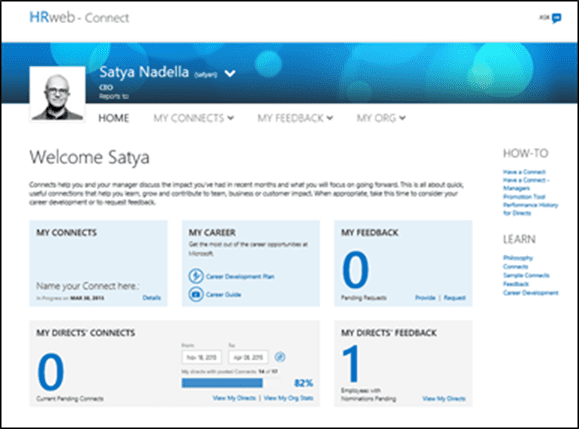579x429 pixels.
Task: Click the Name your Connect here text
Action: pos(88,286)
